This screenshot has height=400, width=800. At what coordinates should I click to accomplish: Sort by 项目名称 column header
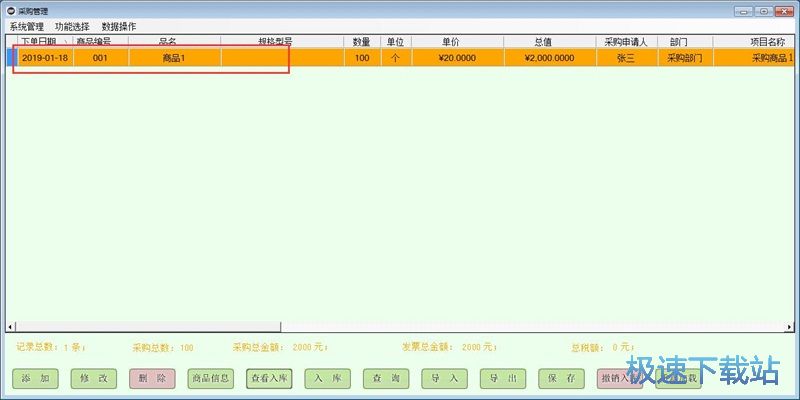pos(754,42)
